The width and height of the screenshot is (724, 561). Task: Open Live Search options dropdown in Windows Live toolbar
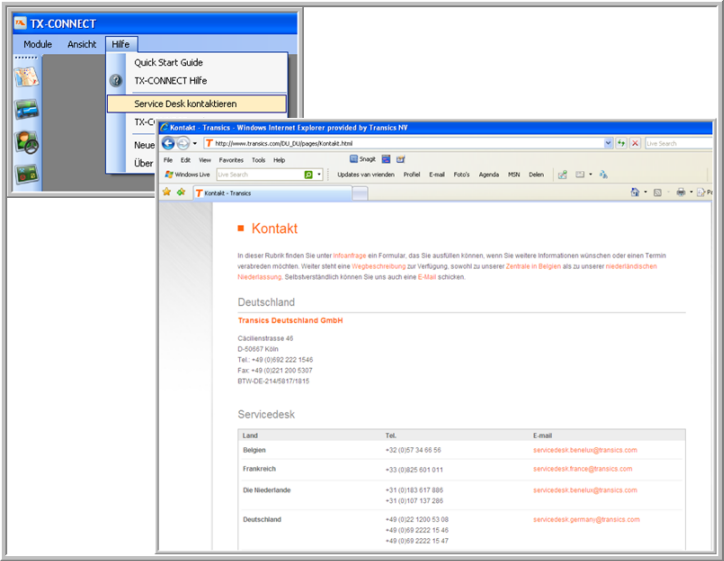click(319, 175)
